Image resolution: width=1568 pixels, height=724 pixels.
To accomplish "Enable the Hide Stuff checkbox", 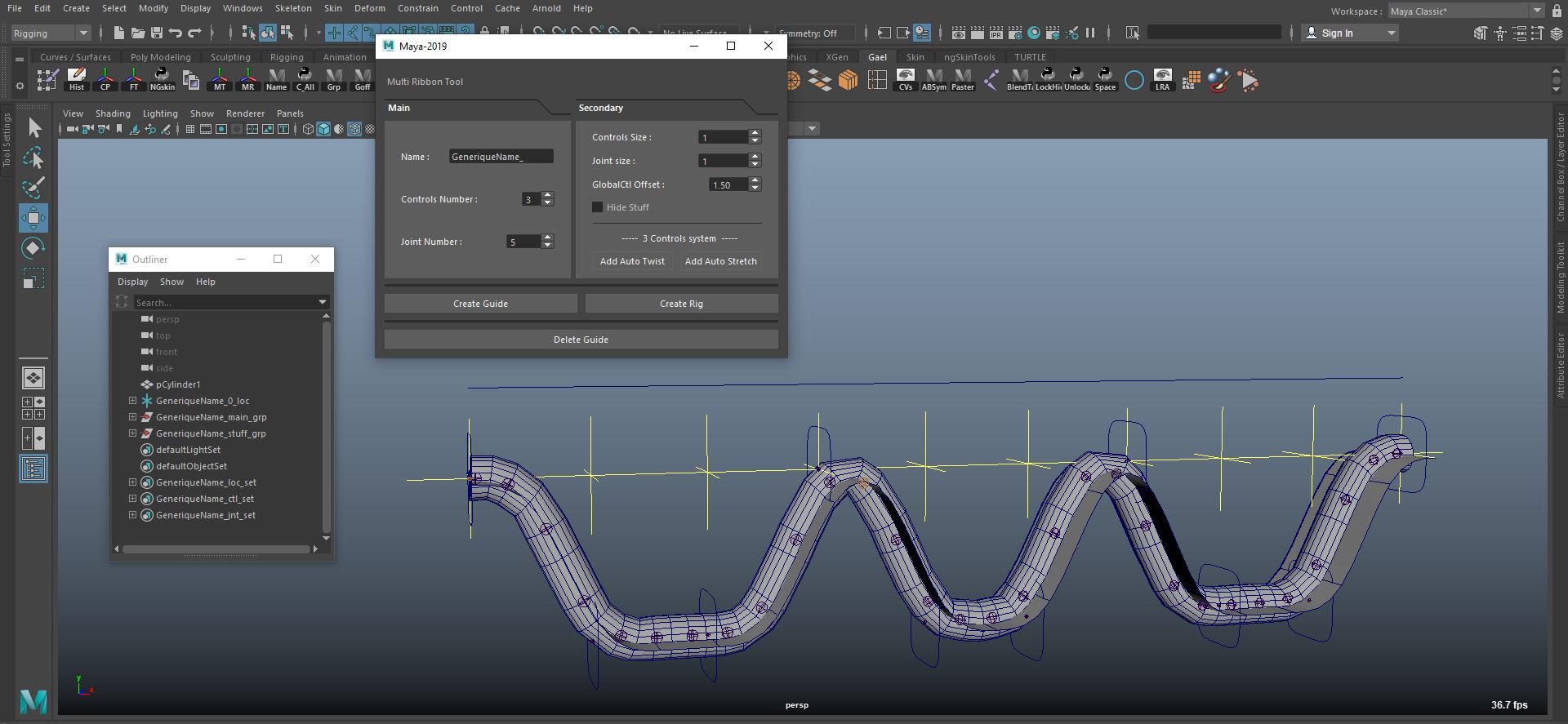I will pyautogui.click(x=598, y=207).
